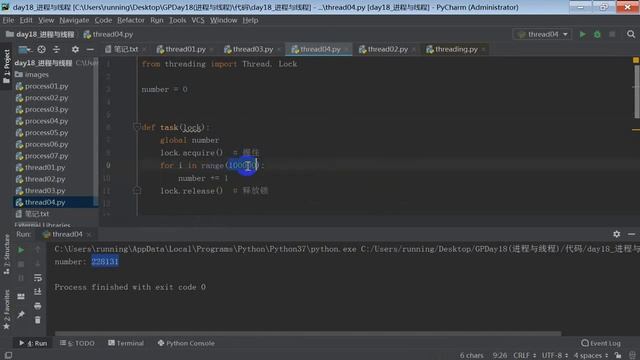Click cursor position 9:26 in status bar
Viewport: 640px width, 360px height.
(500, 356)
